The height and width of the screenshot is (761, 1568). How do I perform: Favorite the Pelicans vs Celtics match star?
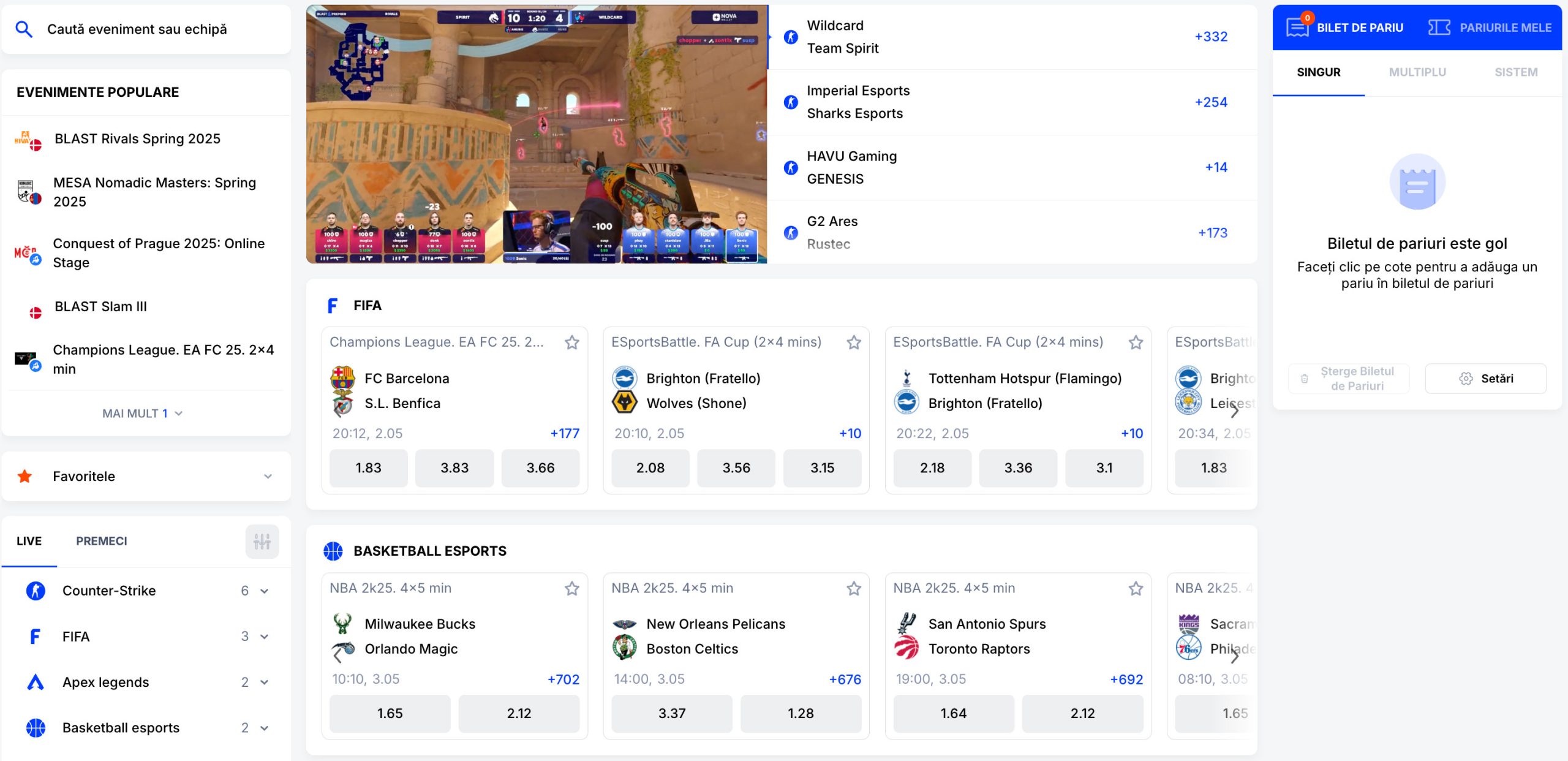854,589
